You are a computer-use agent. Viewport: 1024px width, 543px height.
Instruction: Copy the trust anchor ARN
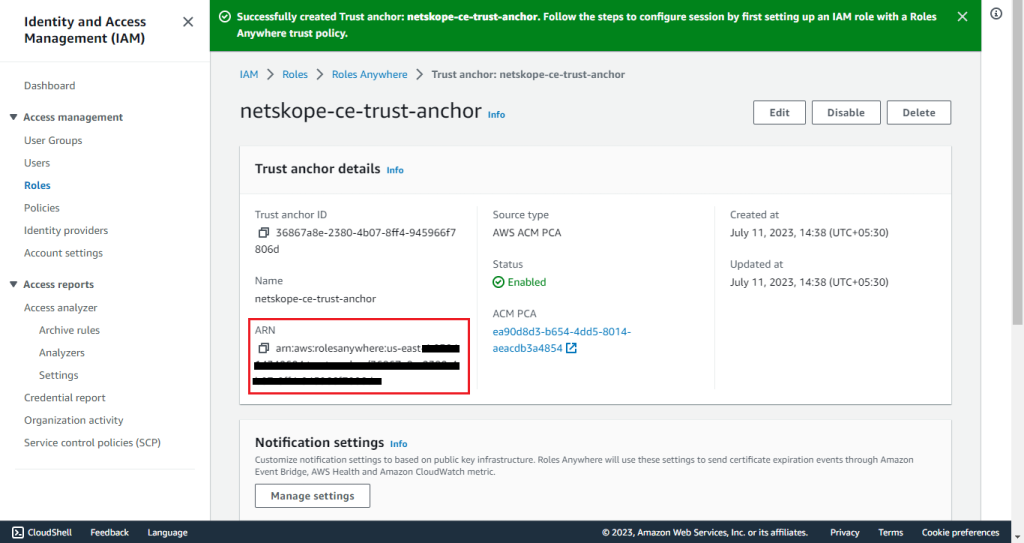(264, 348)
